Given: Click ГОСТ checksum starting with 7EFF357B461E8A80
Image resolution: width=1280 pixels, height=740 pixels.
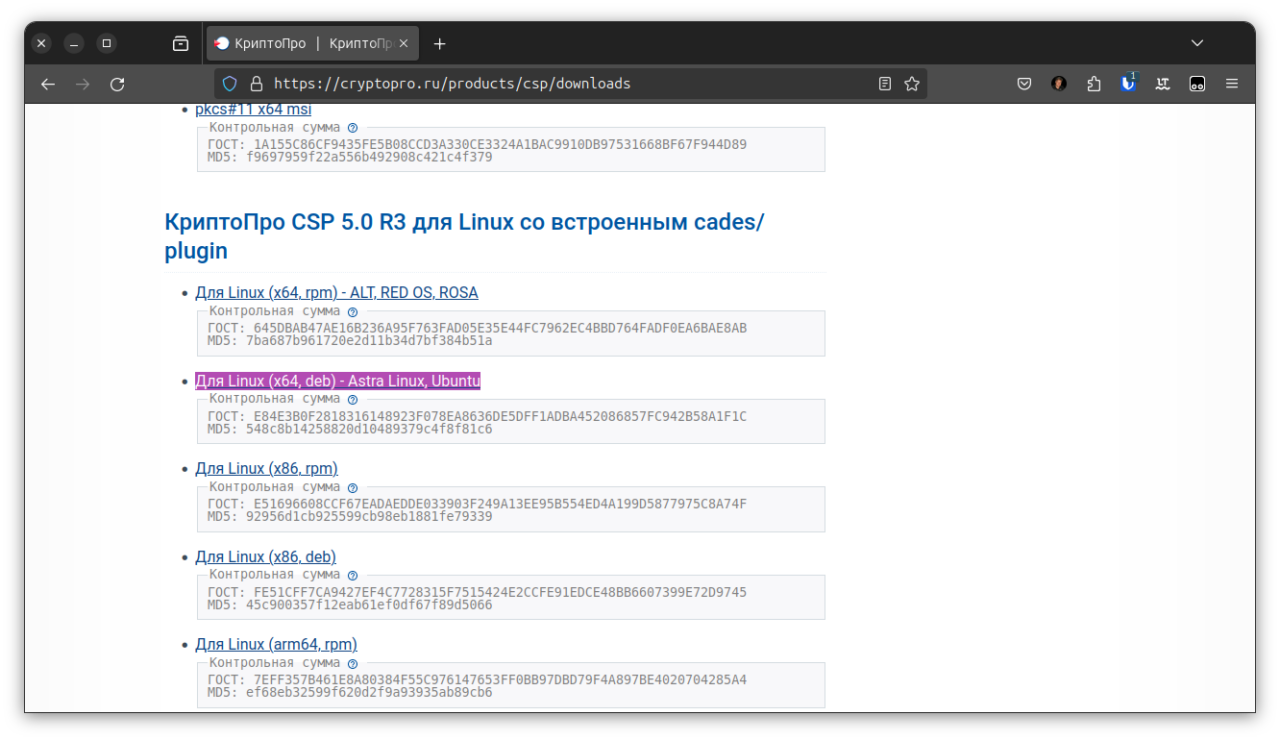Looking at the screenshot, I should click(500, 680).
